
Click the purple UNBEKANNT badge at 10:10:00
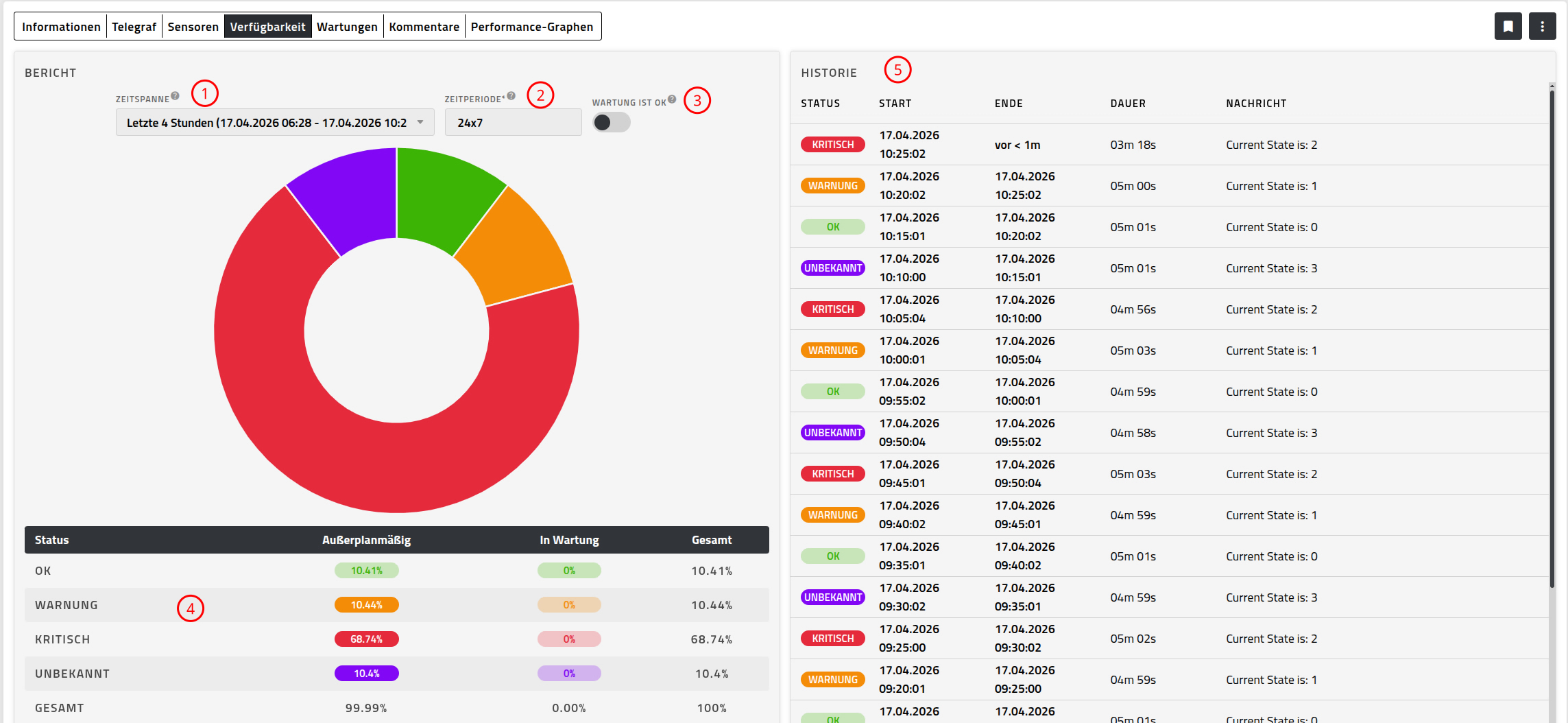pos(833,268)
